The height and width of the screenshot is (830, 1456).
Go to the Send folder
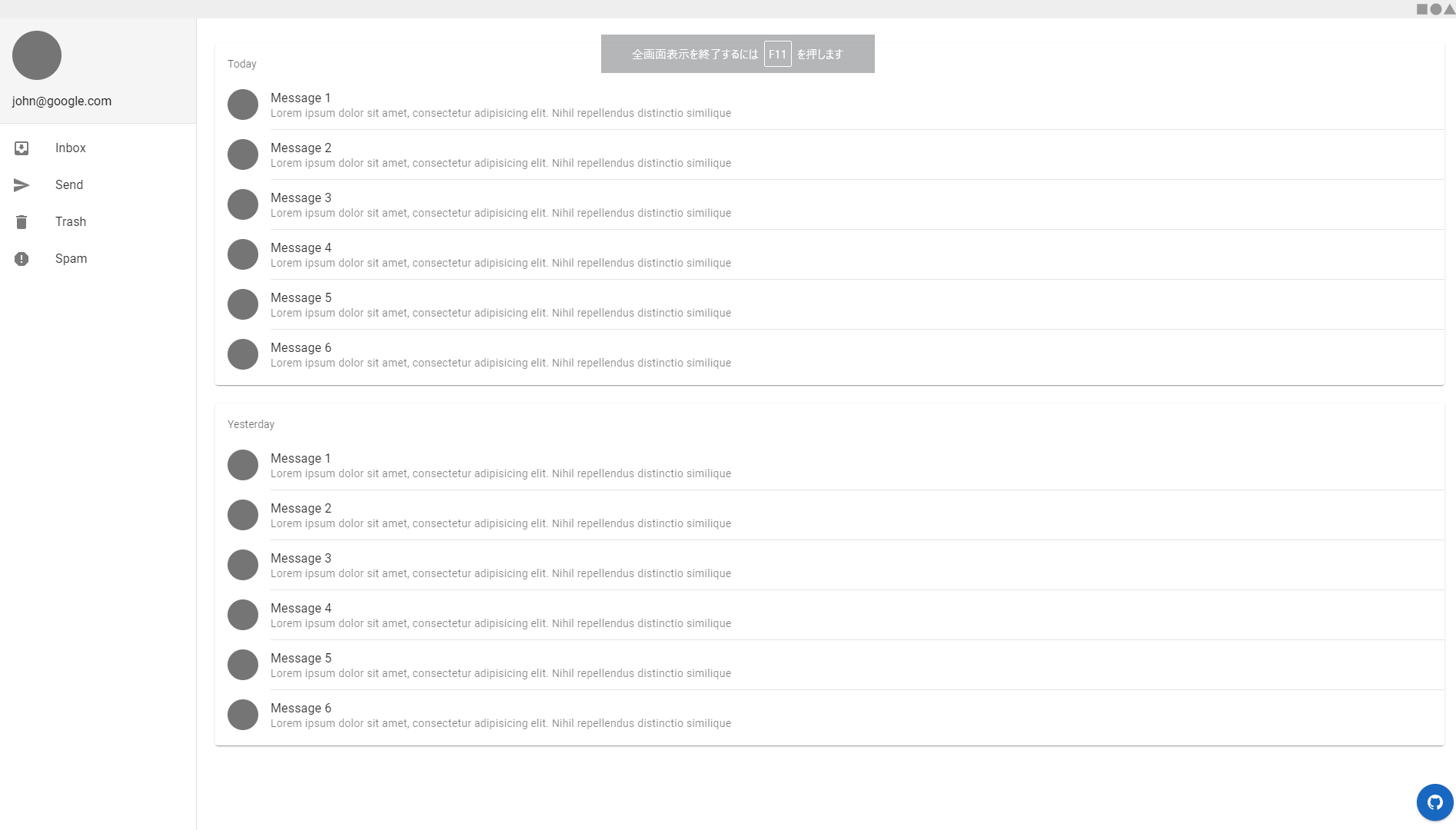pos(98,185)
